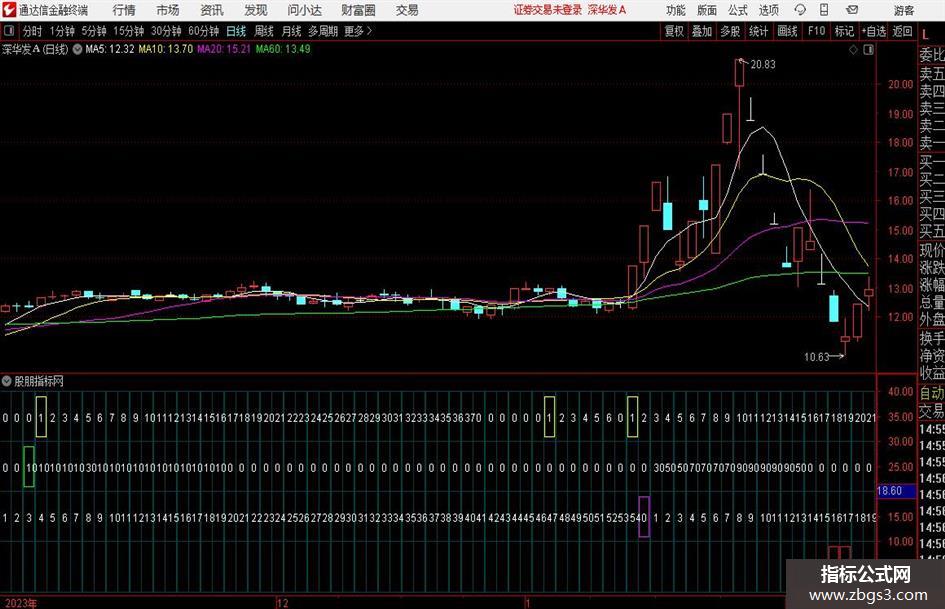Open the 功能 menu
This screenshot has height=609, width=945.
676,10
